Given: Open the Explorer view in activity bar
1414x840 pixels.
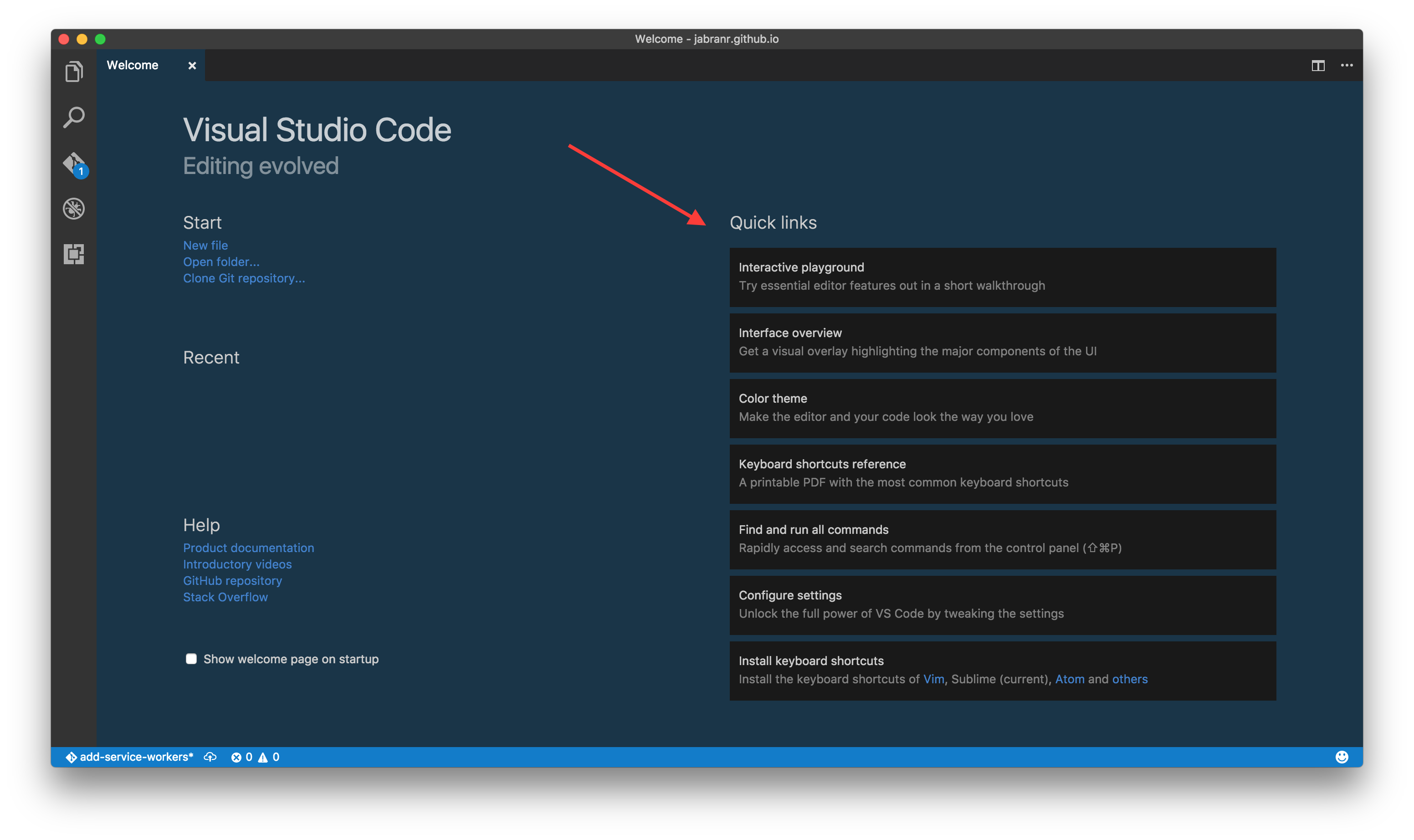Looking at the screenshot, I should (x=74, y=72).
